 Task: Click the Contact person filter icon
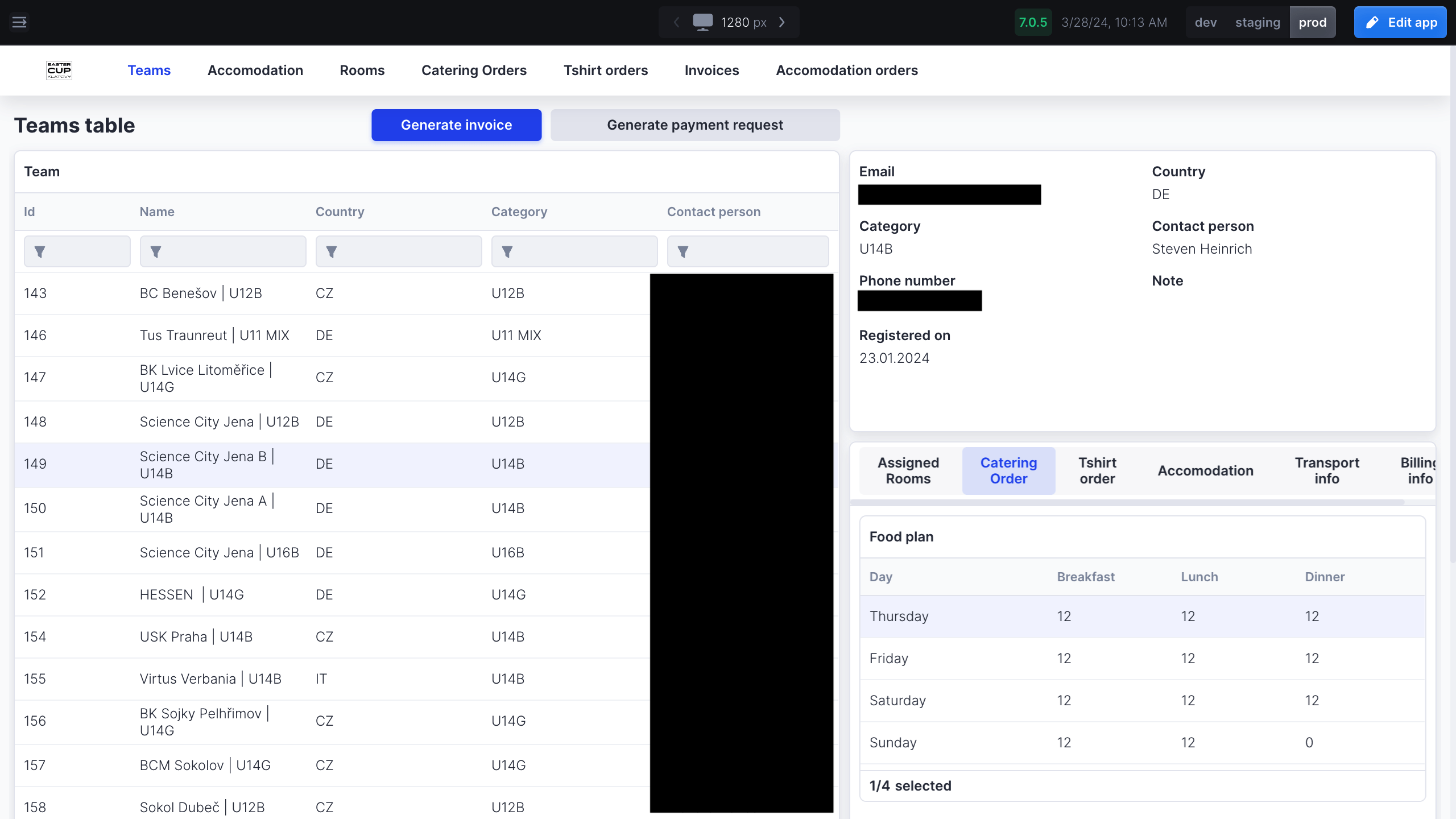pyautogui.click(x=683, y=251)
